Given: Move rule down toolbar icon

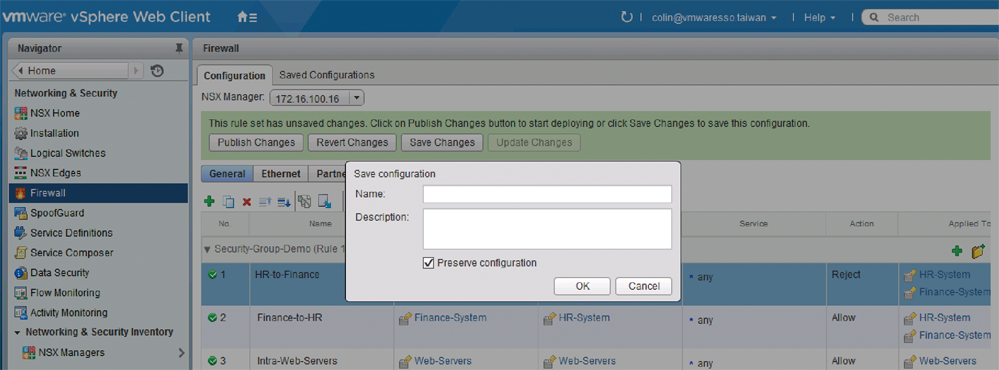Looking at the screenshot, I should pos(284,202).
